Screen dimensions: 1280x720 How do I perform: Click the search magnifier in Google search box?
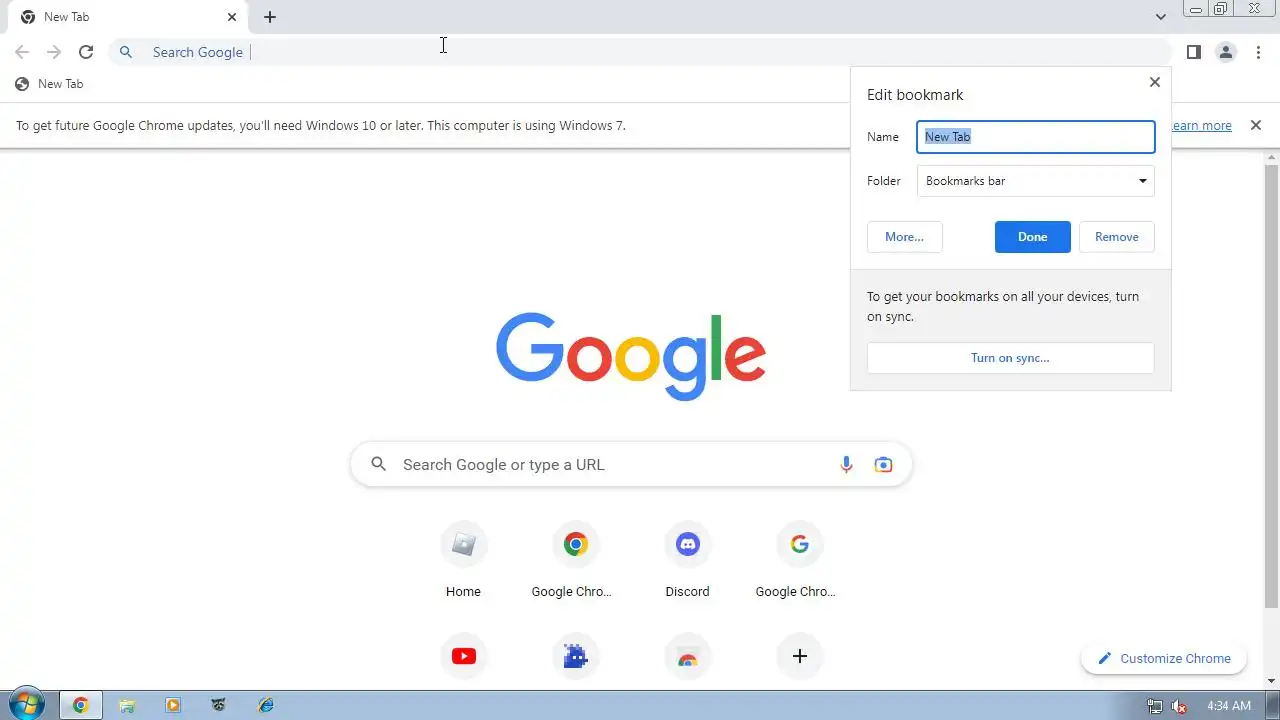(378, 464)
